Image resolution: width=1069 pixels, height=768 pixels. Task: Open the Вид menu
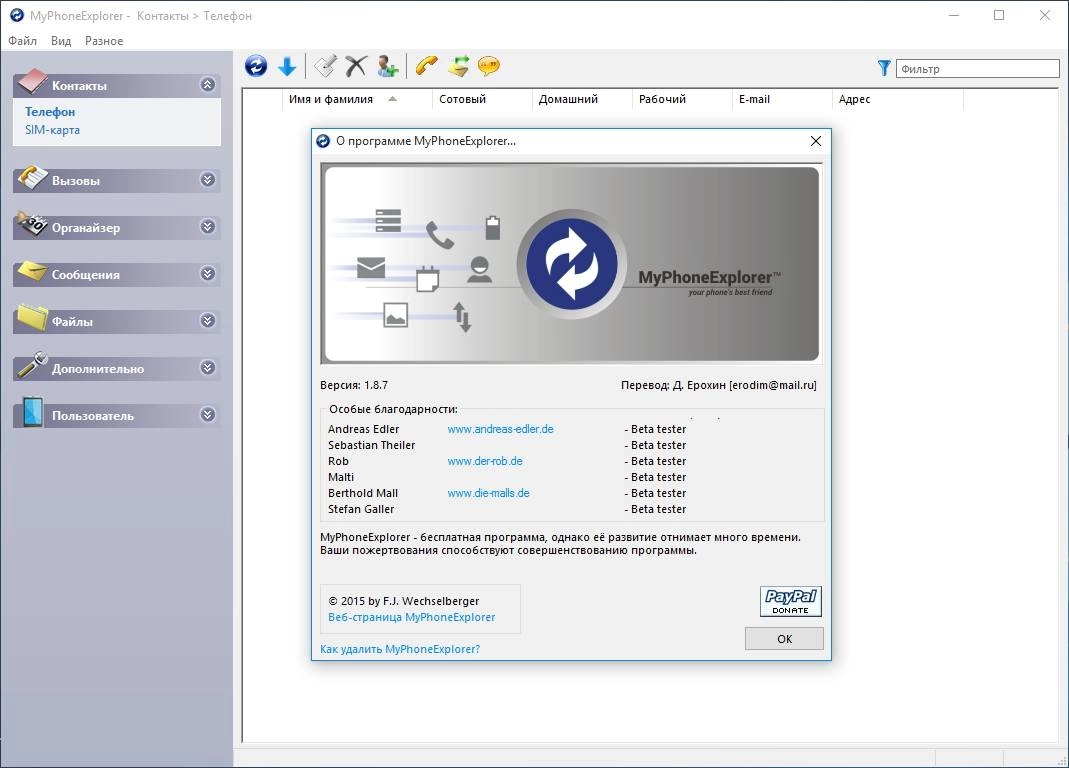pyautogui.click(x=61, y=41)
